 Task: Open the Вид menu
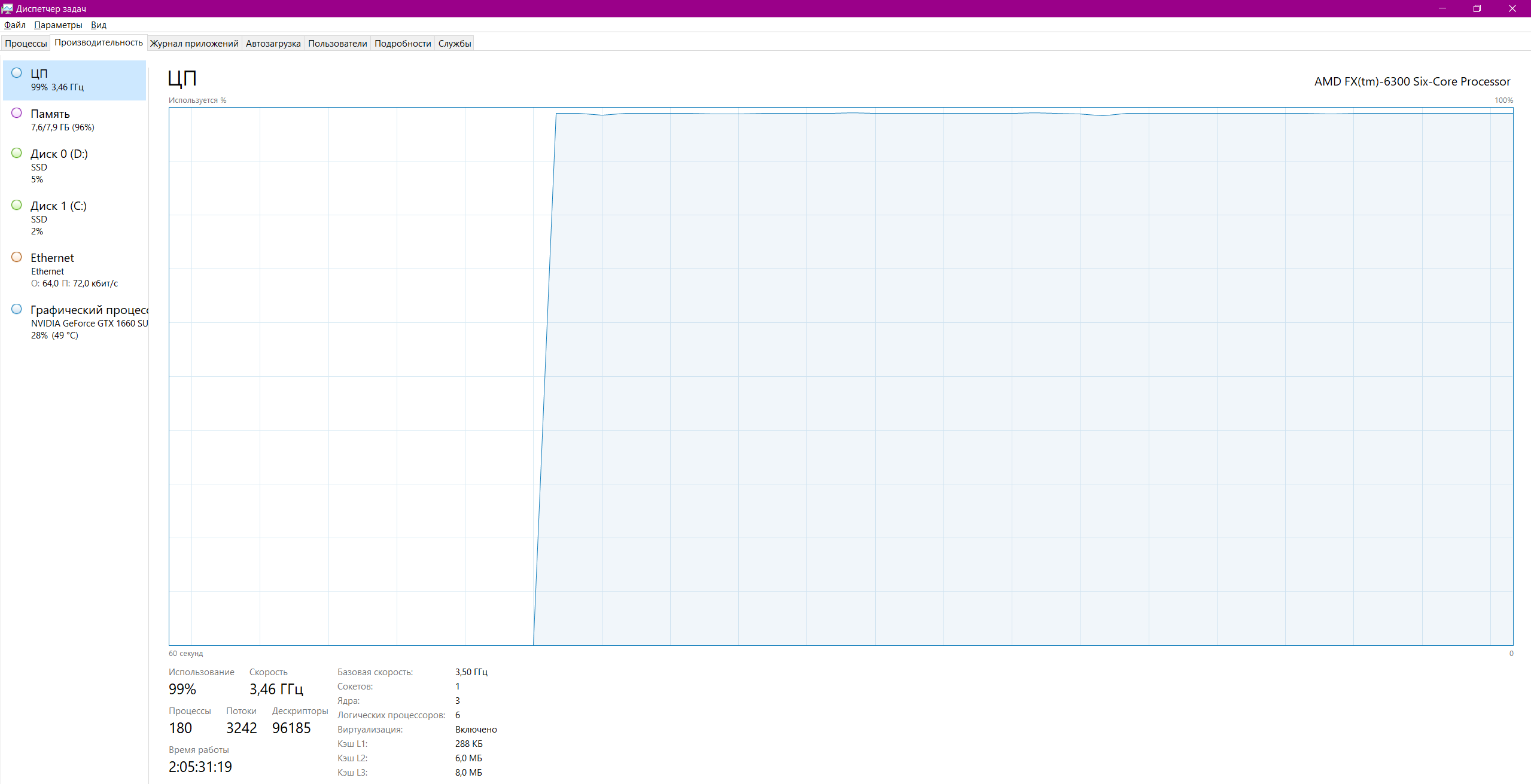pyautogui.click(x=99, y=25)
